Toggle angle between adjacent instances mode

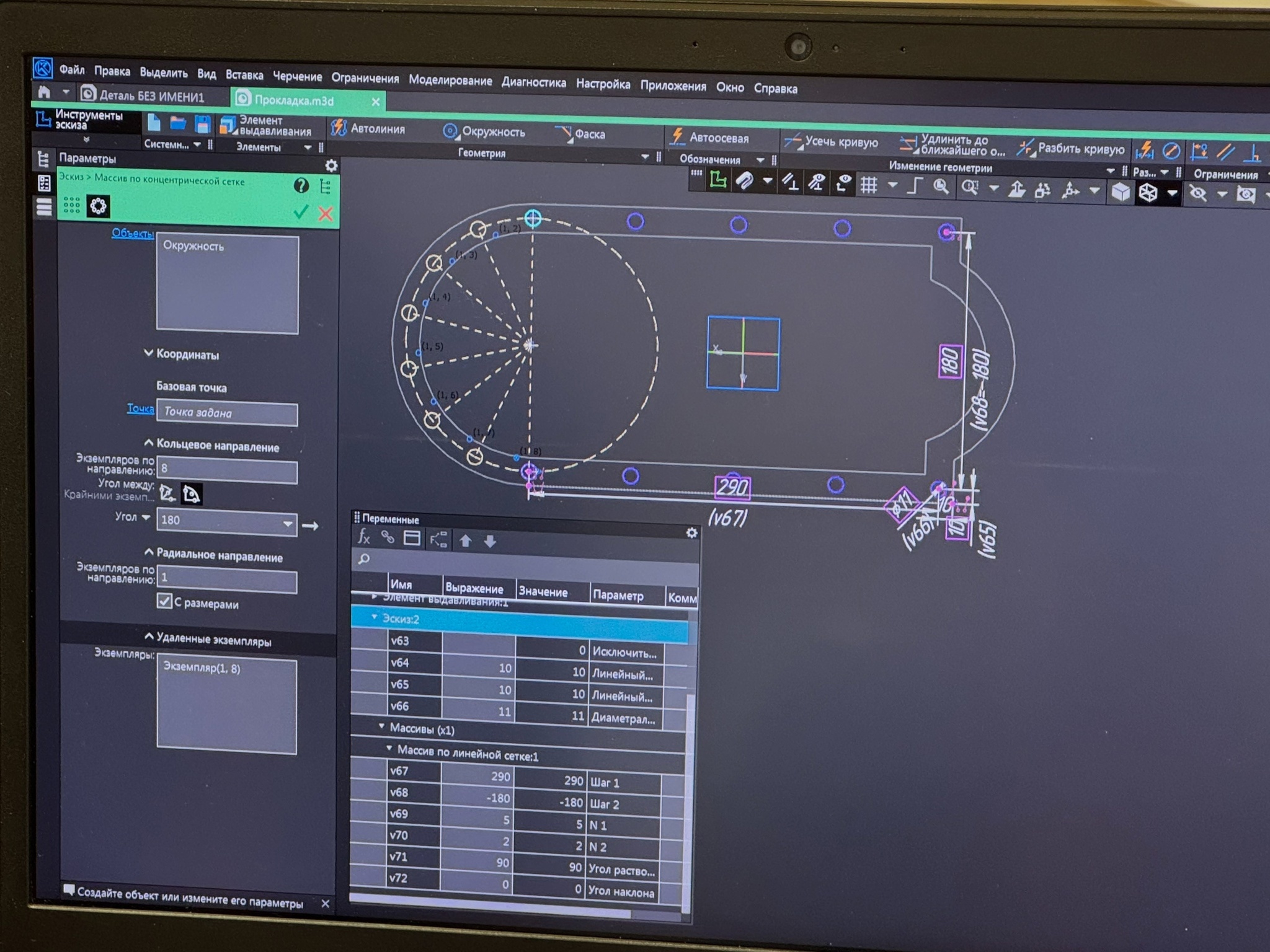click(x=167, y=493)
